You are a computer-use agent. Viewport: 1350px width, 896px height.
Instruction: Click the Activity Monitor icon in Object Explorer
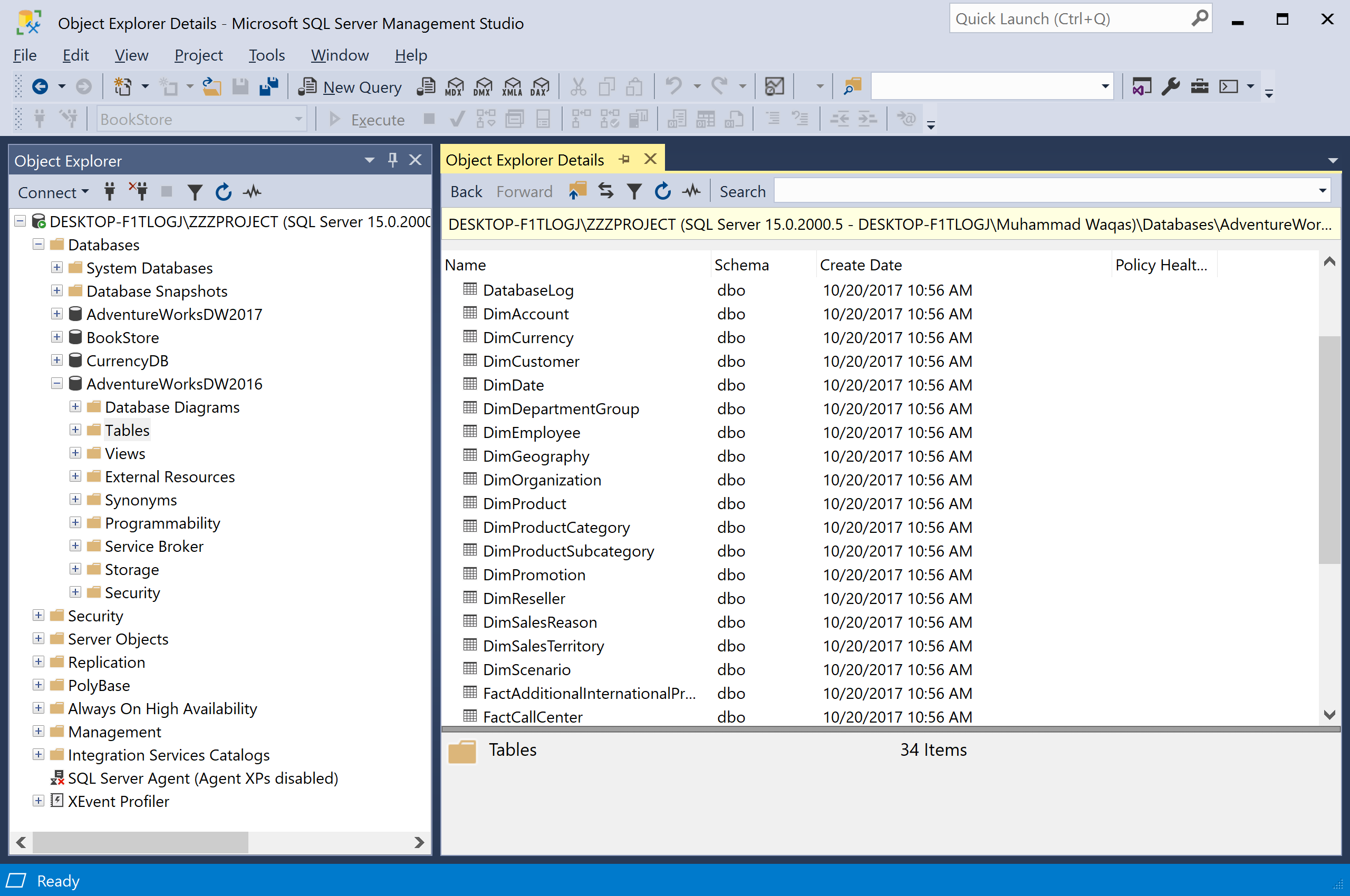(x=252, y=192)
